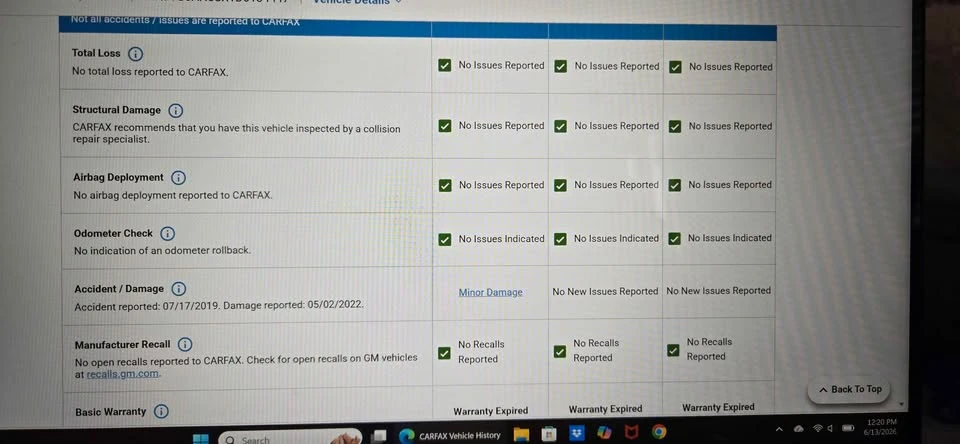
Task: Click the 'Structural Damage' row heading
Action: pyautogui.click(x=116, y=110)
